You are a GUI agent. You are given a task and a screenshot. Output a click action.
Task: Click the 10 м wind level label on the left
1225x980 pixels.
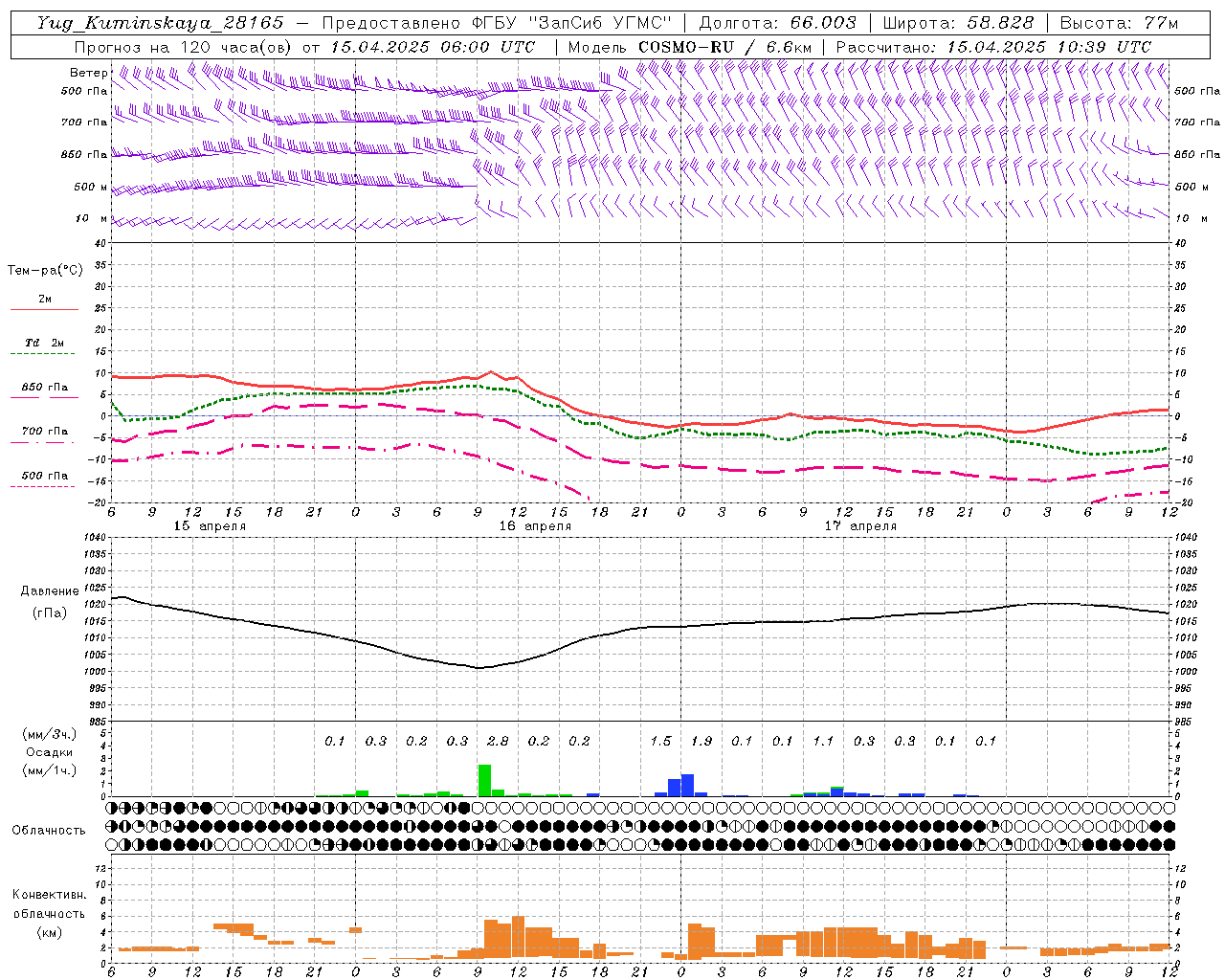[92, 218]
